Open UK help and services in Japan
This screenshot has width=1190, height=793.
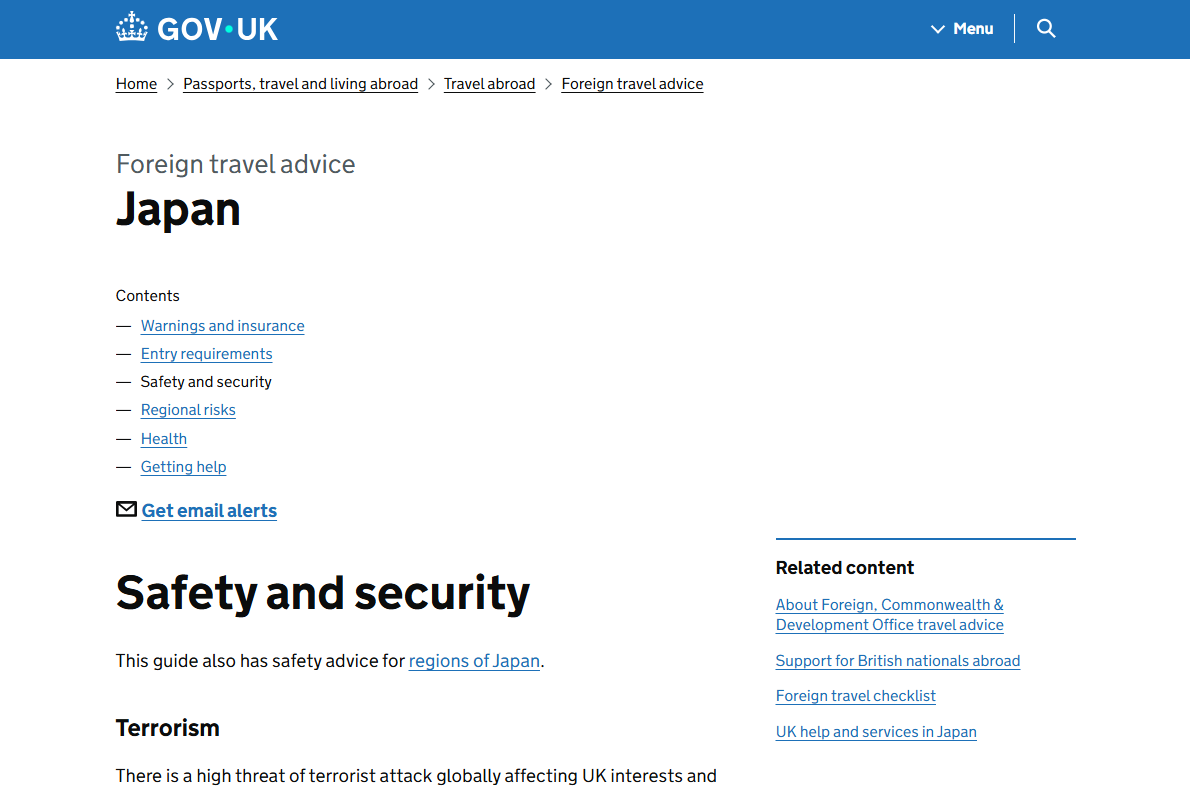(876, 732)
